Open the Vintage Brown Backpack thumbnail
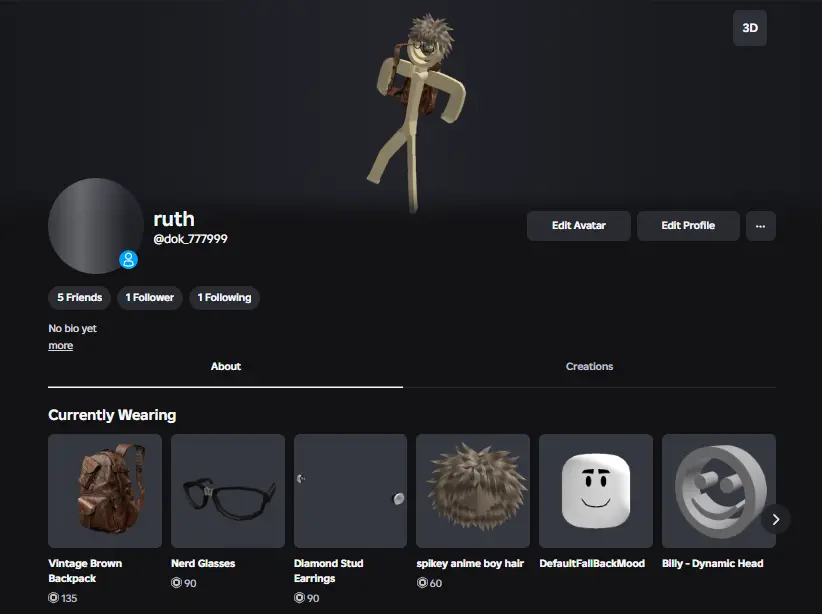822x614 pixels. tap(105, 491)
